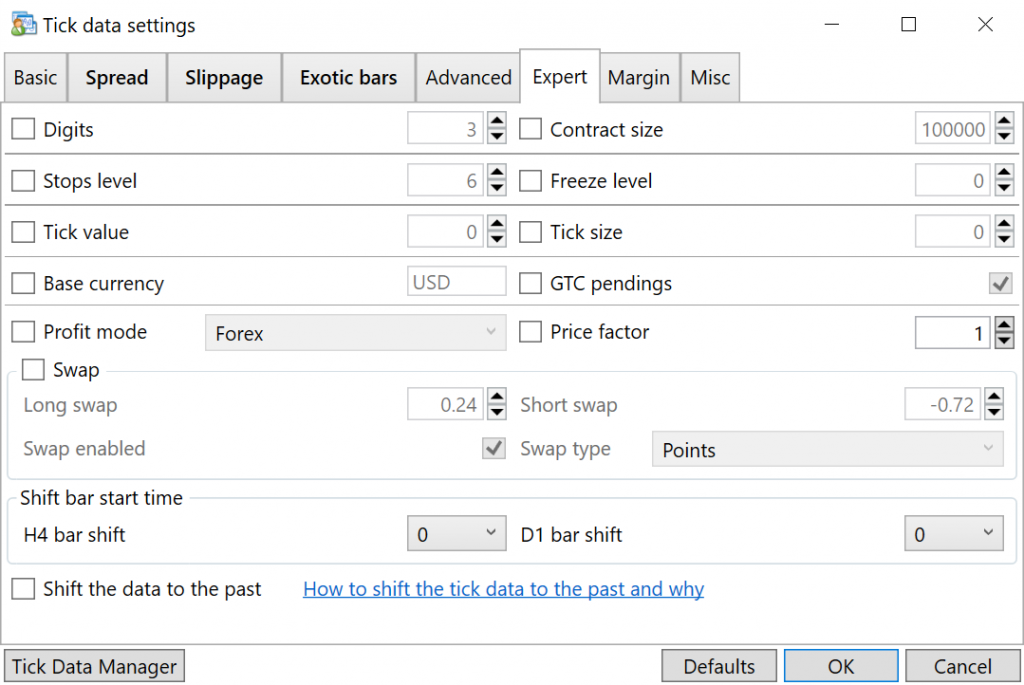Enable the Digits checkbox

23,130
